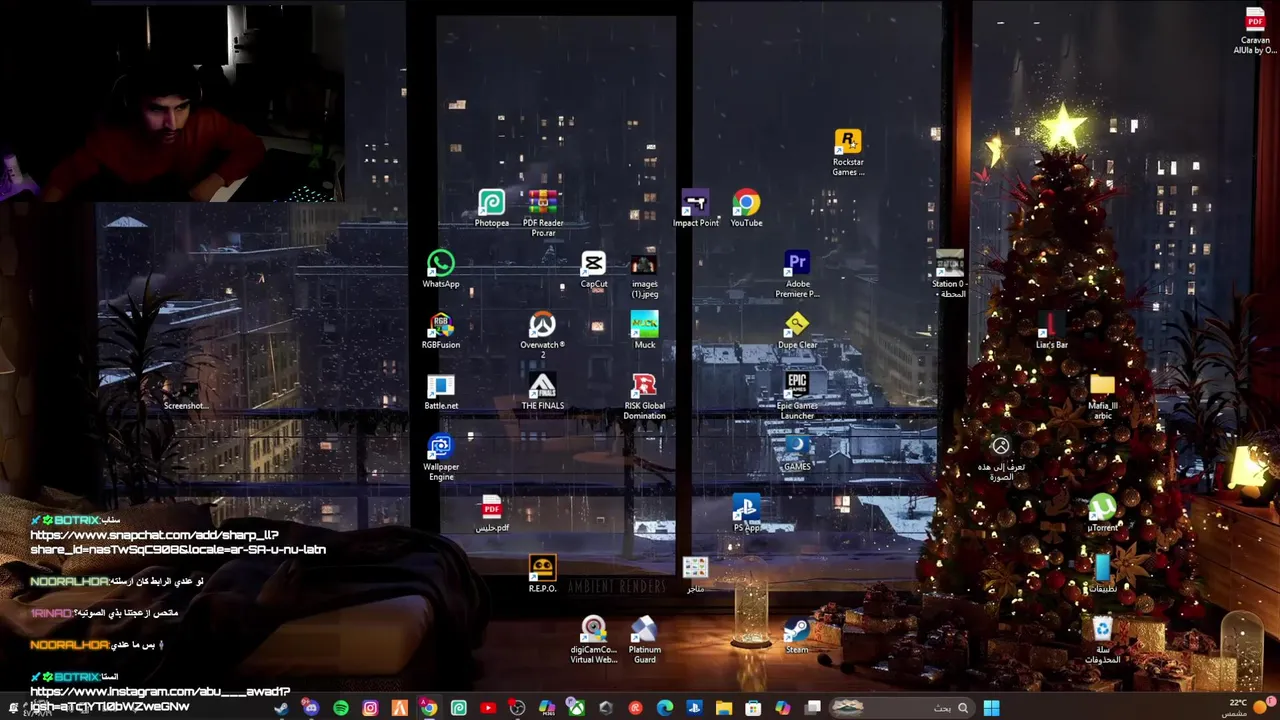Launch digiCamControl Virtual Webcam shortcut
The width and height of the screenshot is (1280, 720).
(593, 641)
